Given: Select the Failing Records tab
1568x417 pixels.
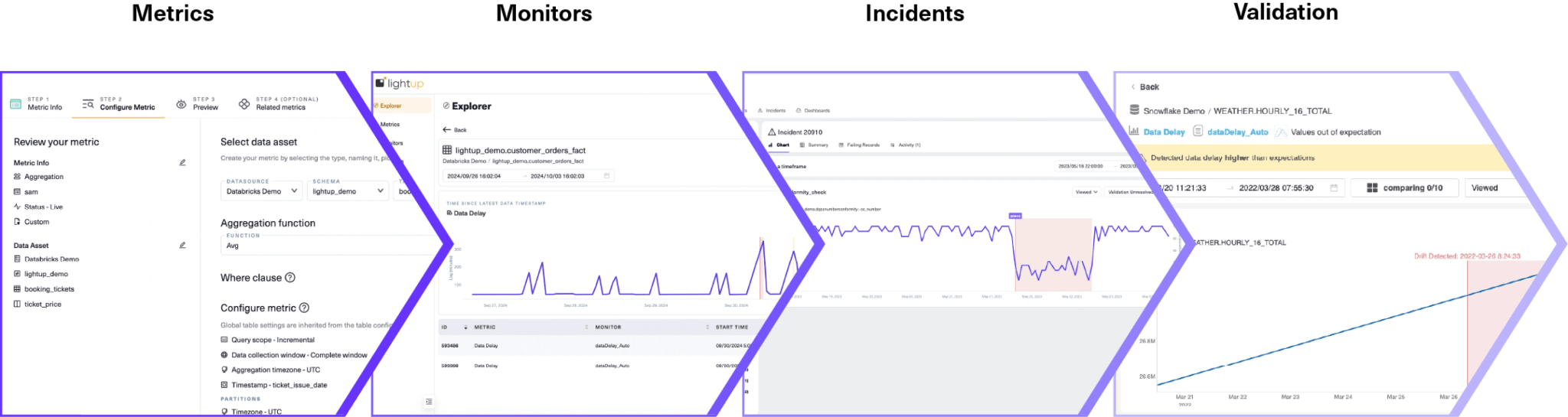Looking at the screenshot, I should click(x=859, y=145).
